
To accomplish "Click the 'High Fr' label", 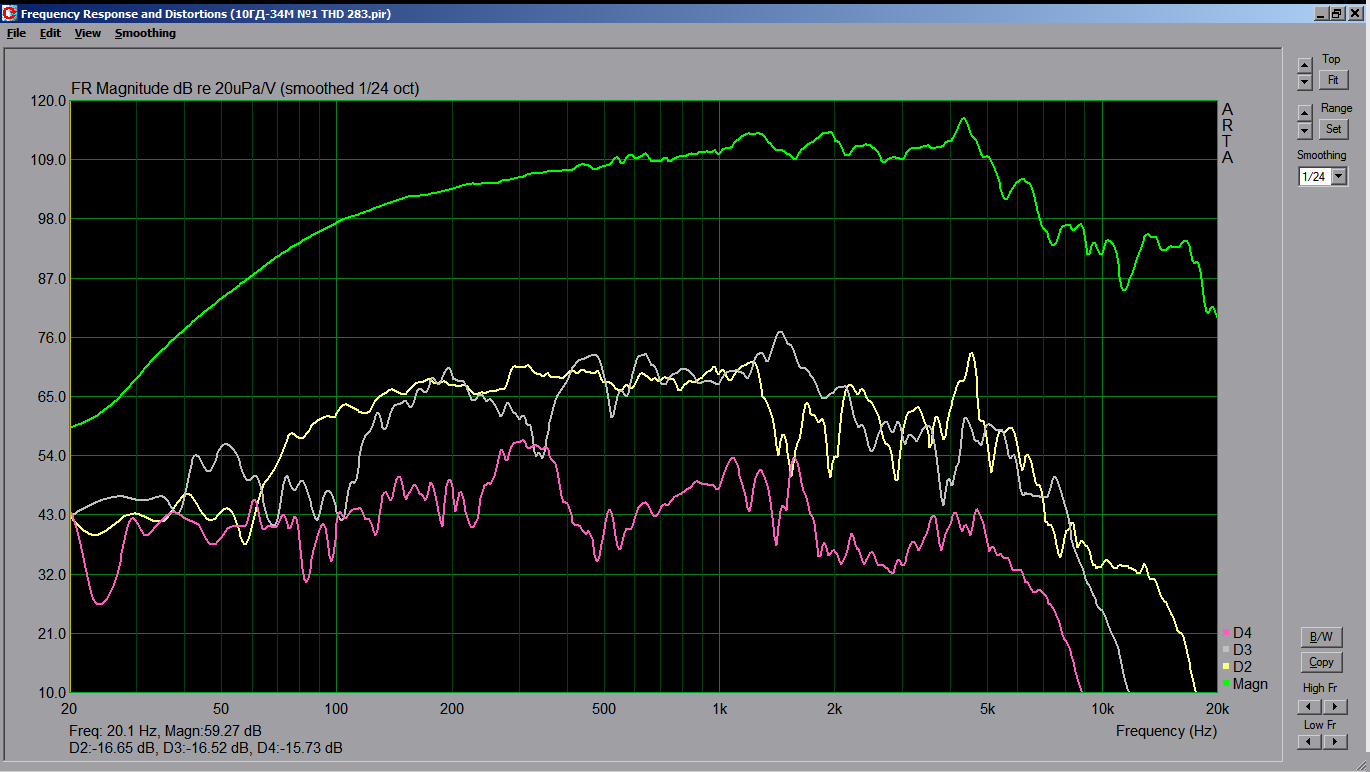I will (1320, 688).
